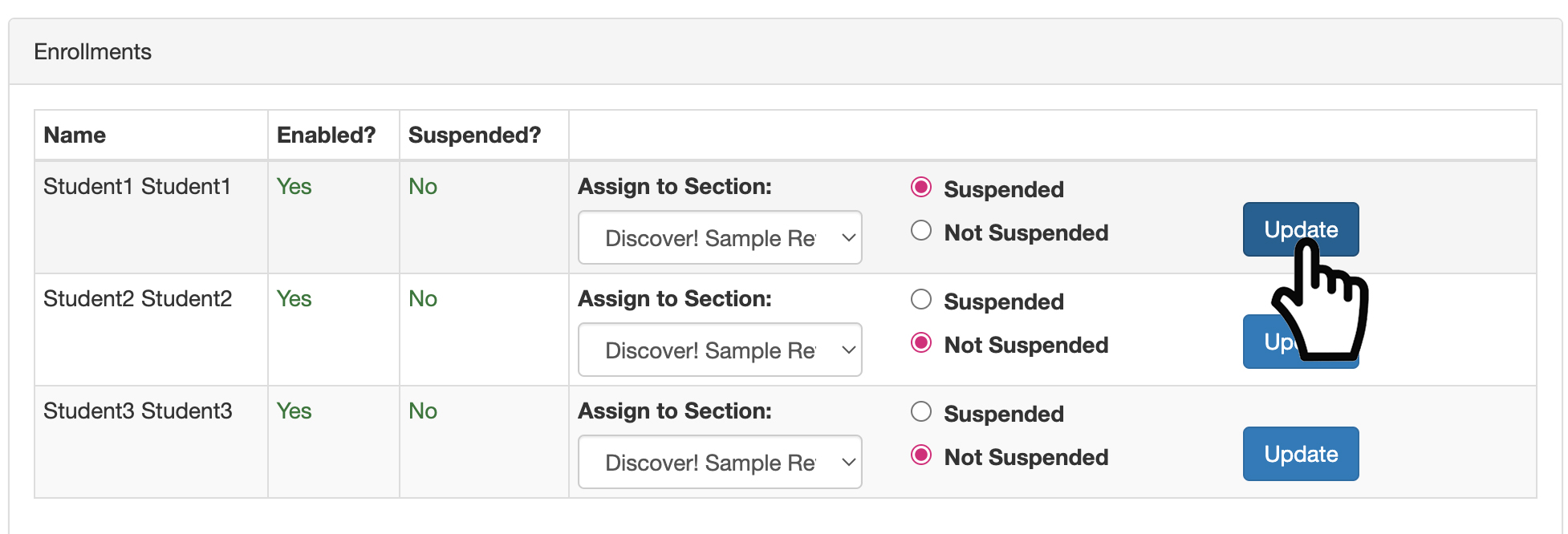Click the Enabled? column header
The width and height of the screenshot is (1568, 534).
pos(326,136)
